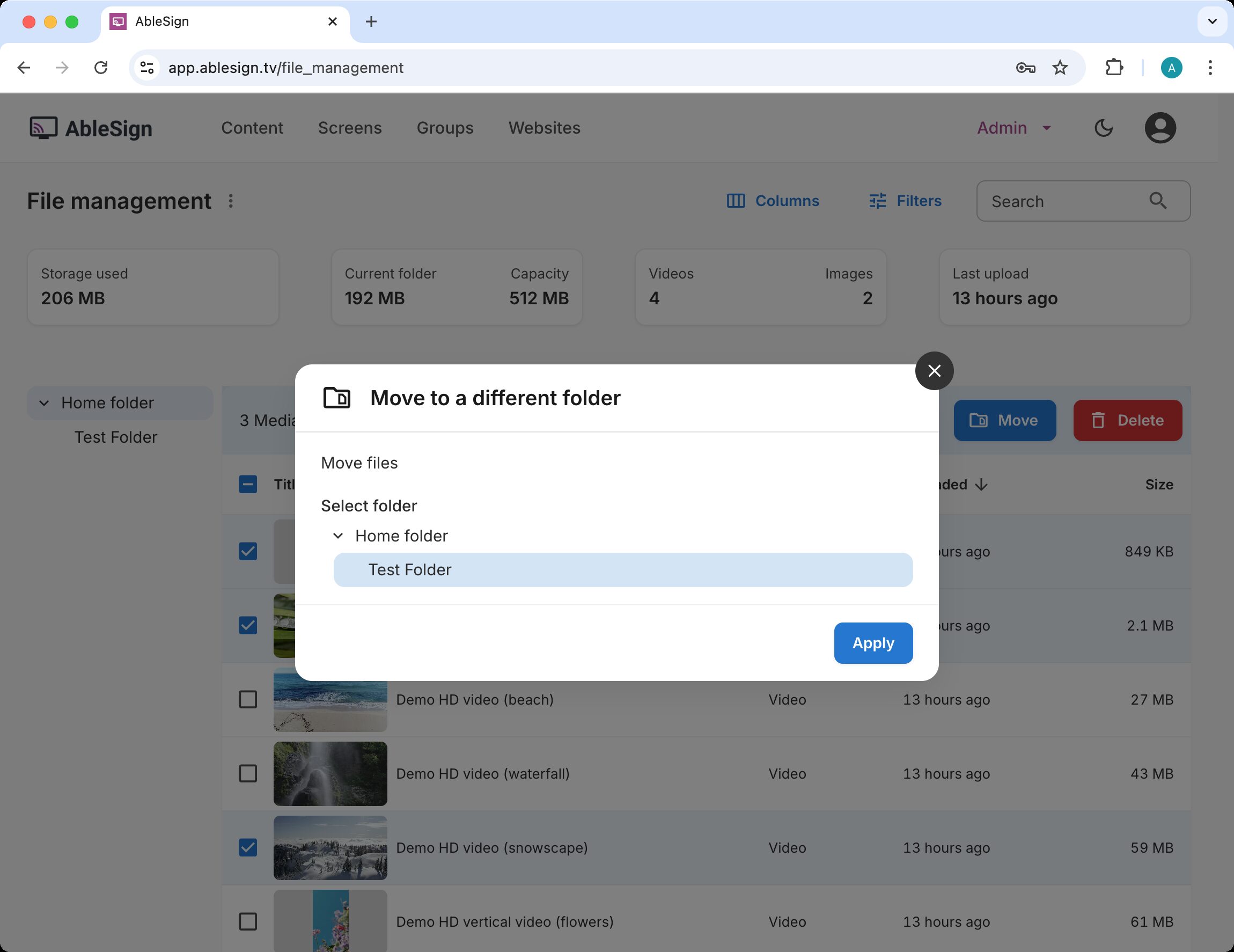Focus the Search field
The height and width of the screenshot is (952, 1234).
(1083, 201)
